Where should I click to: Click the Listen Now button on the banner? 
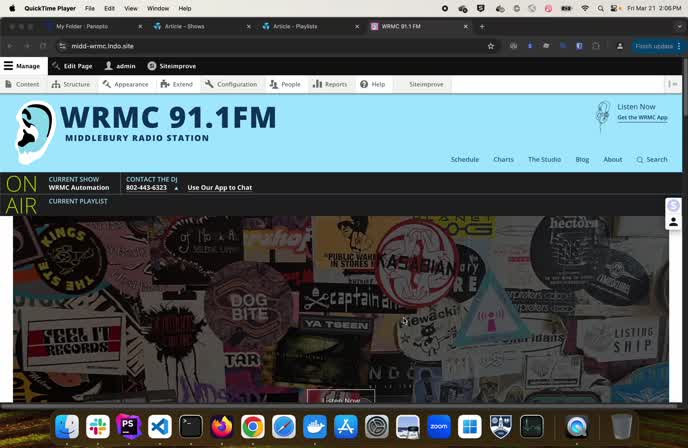pyautogui.click(x=340, y=397)
